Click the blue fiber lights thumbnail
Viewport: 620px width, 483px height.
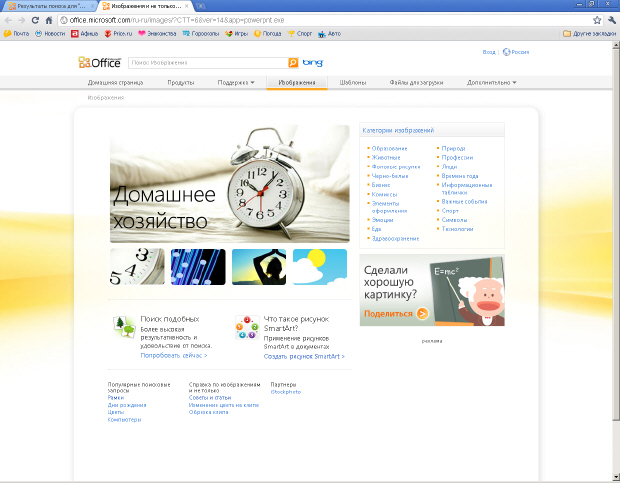click(198, 267)
